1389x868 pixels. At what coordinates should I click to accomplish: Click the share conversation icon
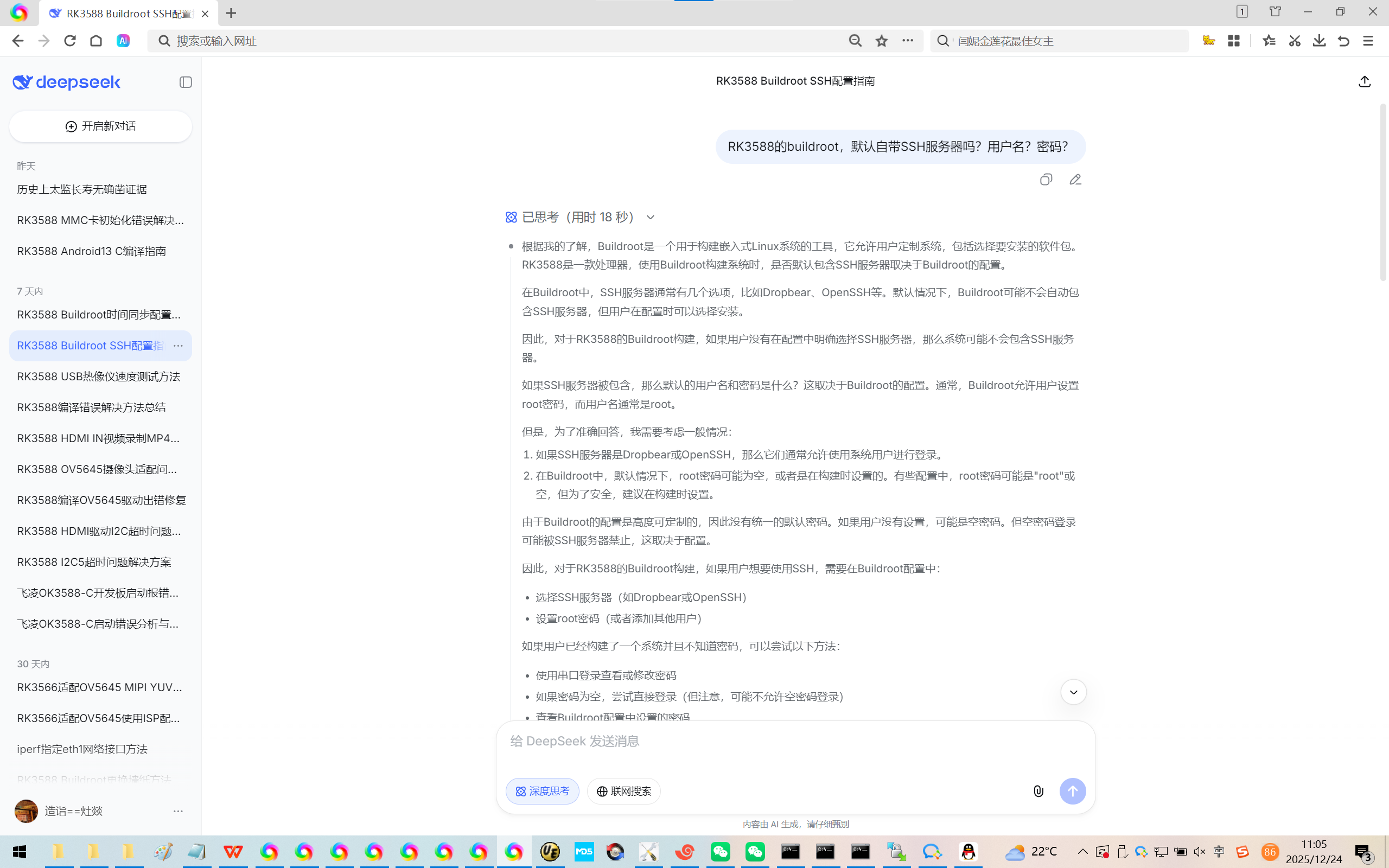click(x=1365, y=81)
